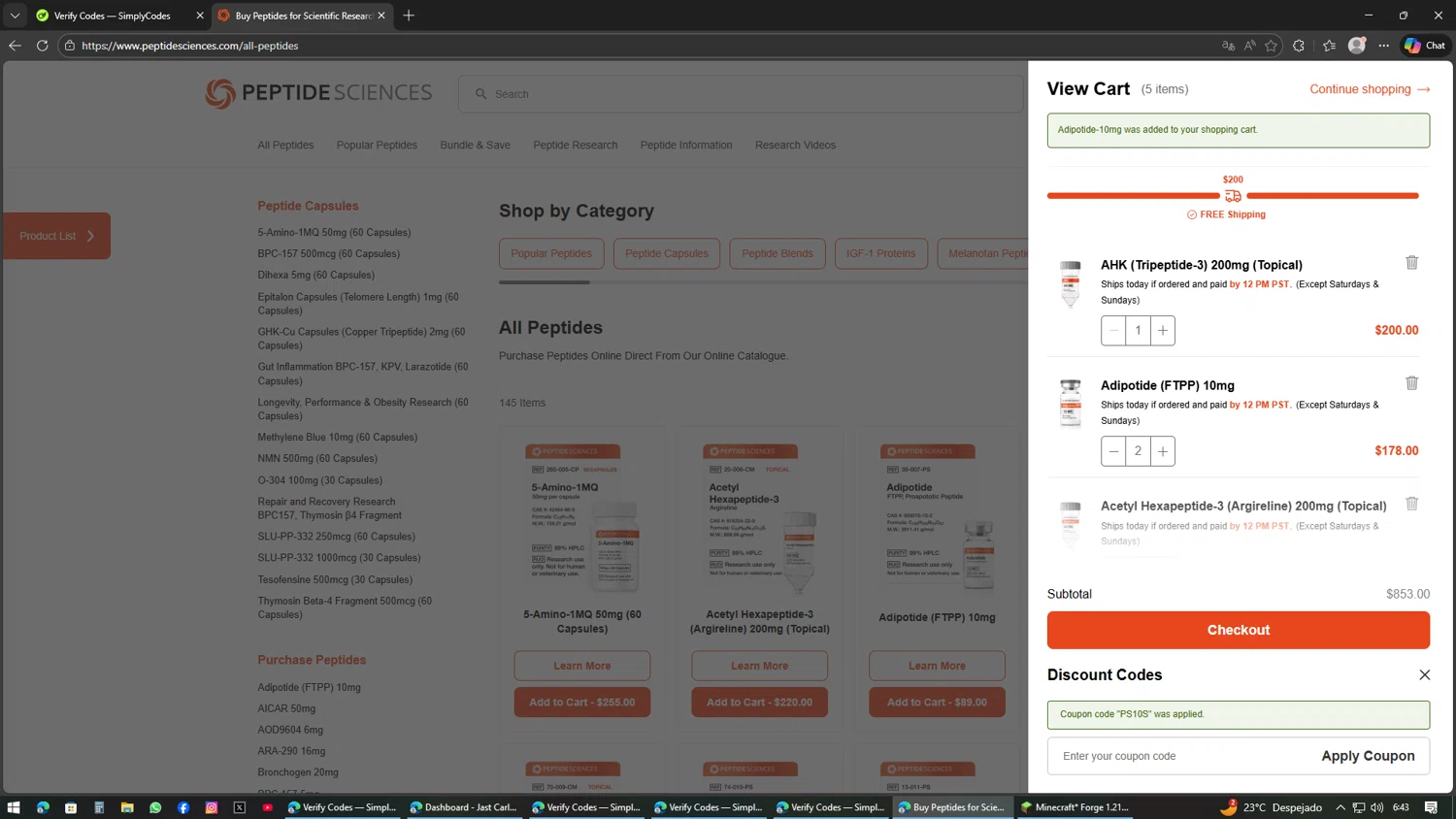Add Adipotide to cart for $89
1456x819 pixels.
937,702
